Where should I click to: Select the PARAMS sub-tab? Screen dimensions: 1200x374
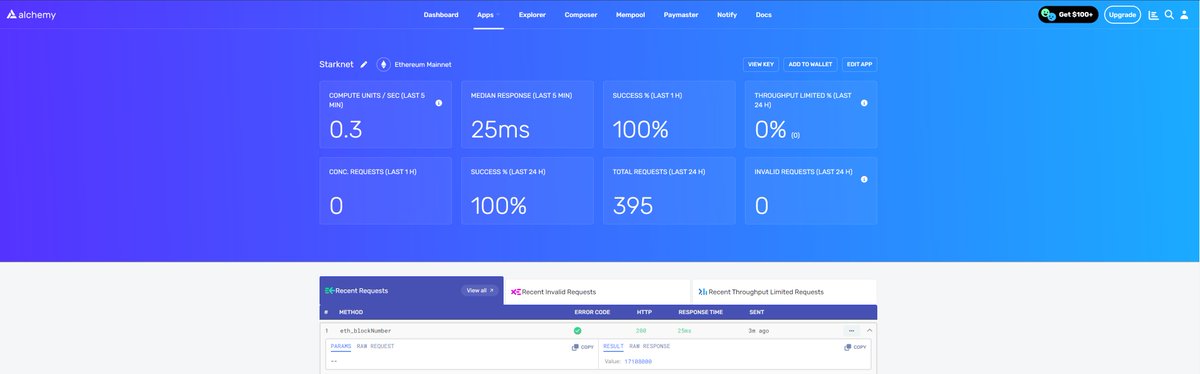pos(340,346)
